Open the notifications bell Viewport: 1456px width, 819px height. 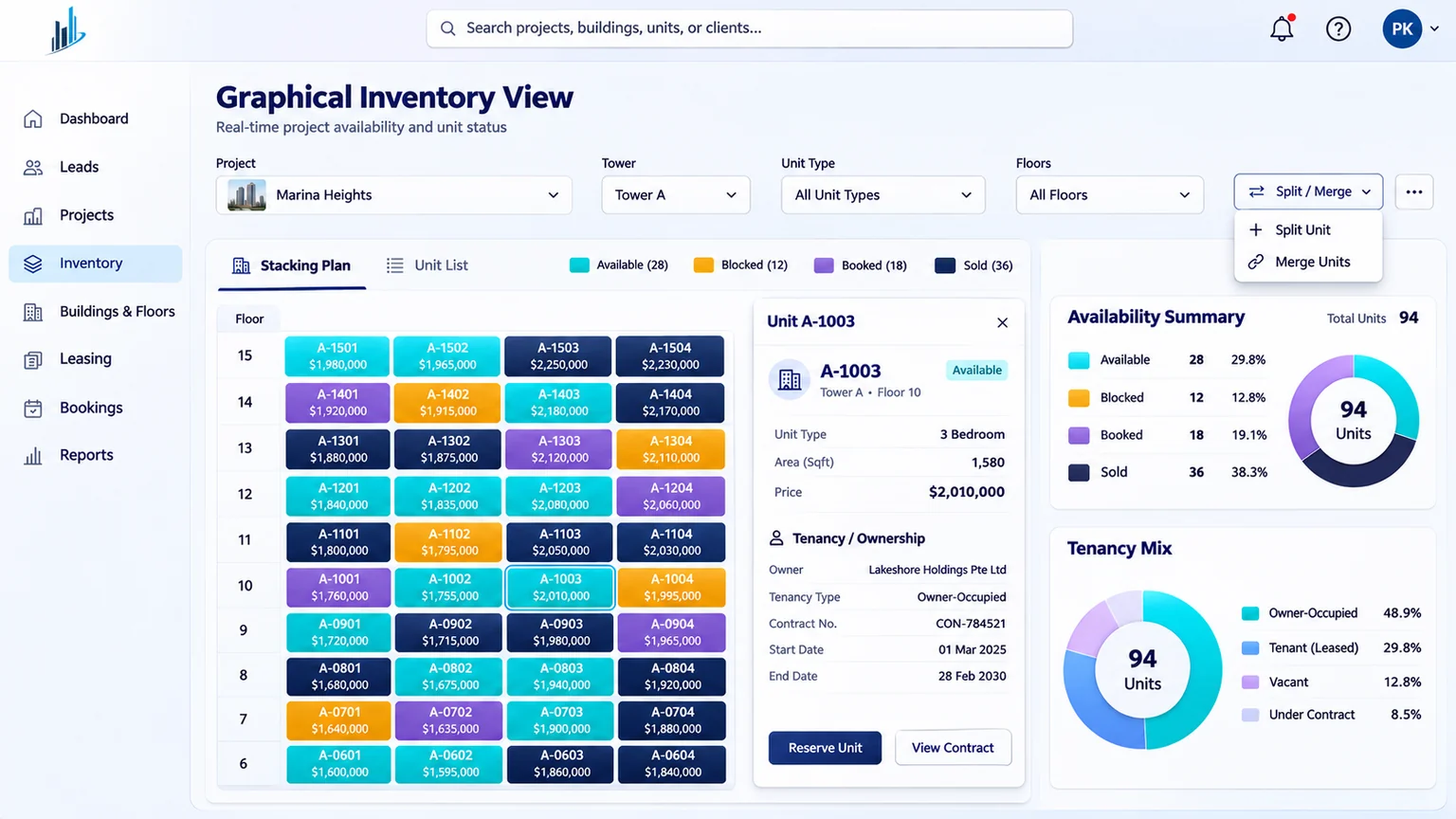[x=1282, y=28]
